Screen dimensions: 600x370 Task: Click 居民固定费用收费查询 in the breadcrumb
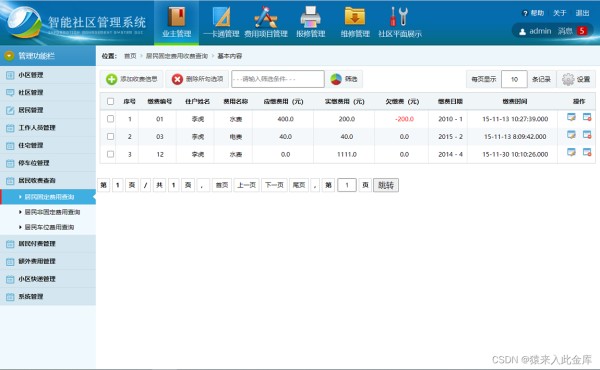[x=177, y=56]
